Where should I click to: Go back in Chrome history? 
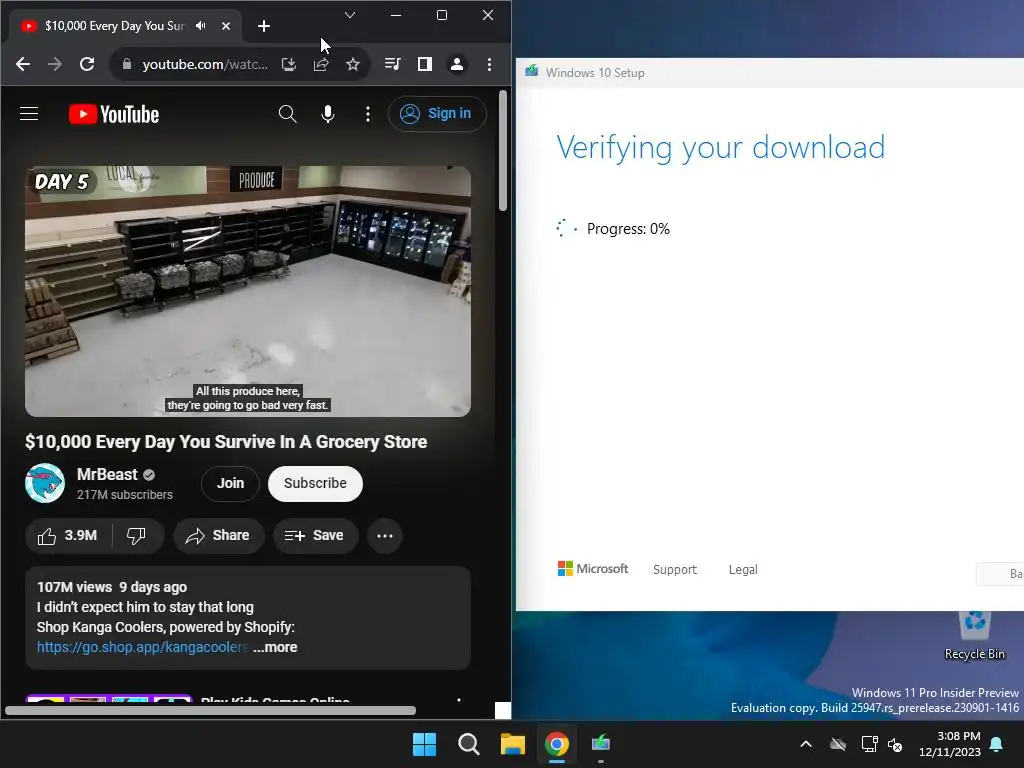[x=23, y=64]
